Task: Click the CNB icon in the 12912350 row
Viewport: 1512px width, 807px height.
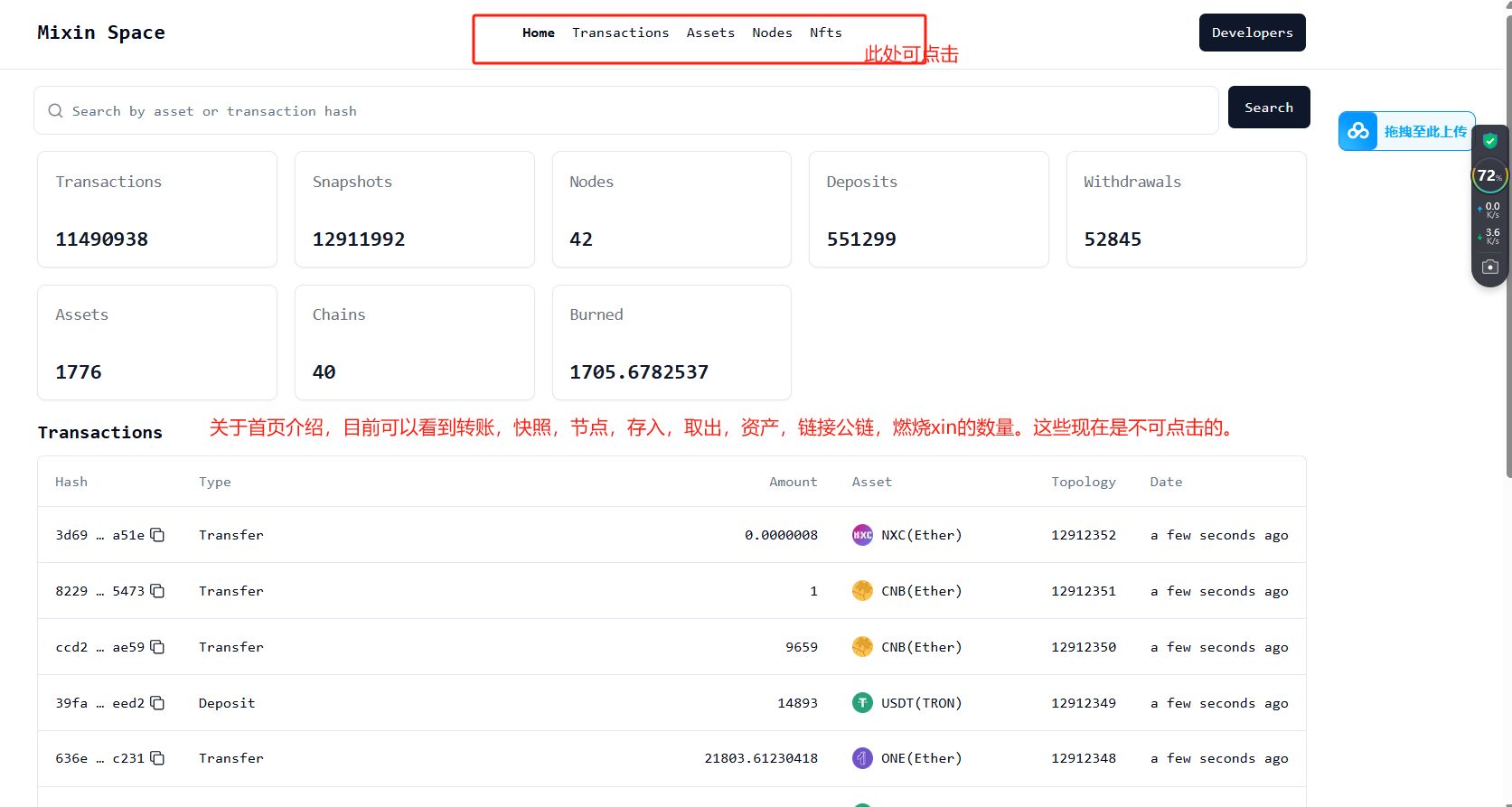Action: coord(862,647)
